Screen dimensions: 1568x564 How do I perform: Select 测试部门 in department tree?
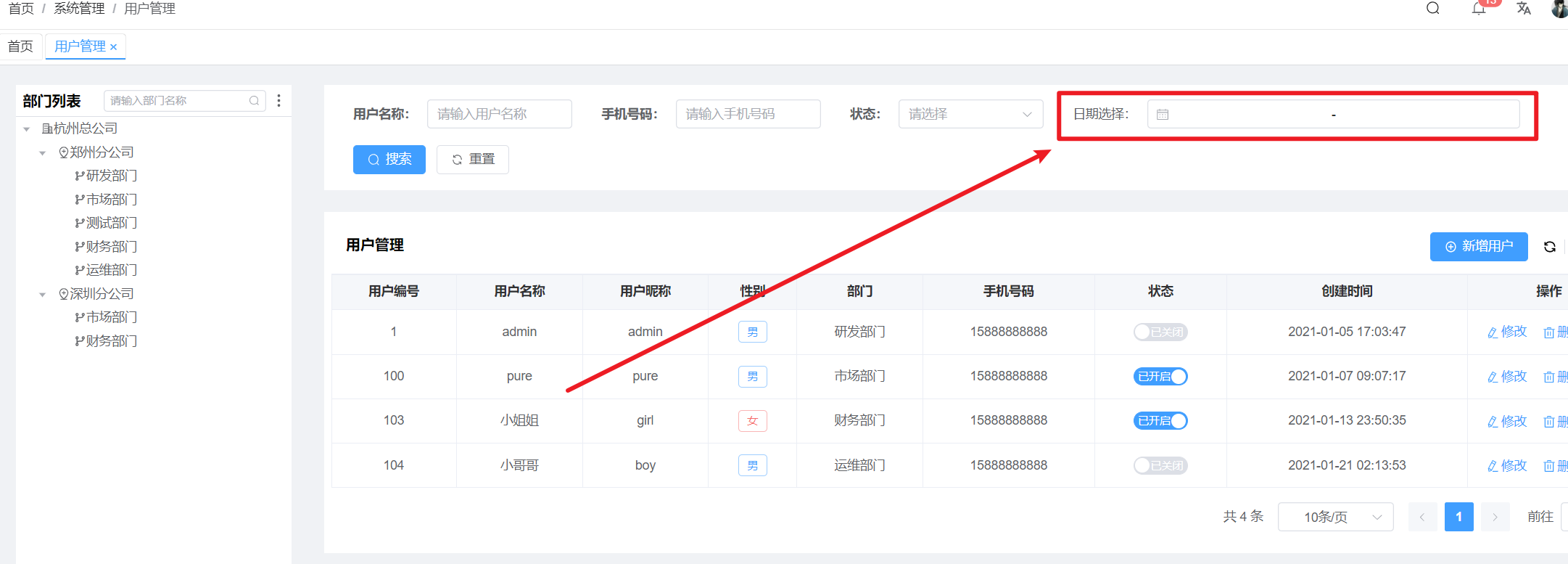tap(106, 223)
